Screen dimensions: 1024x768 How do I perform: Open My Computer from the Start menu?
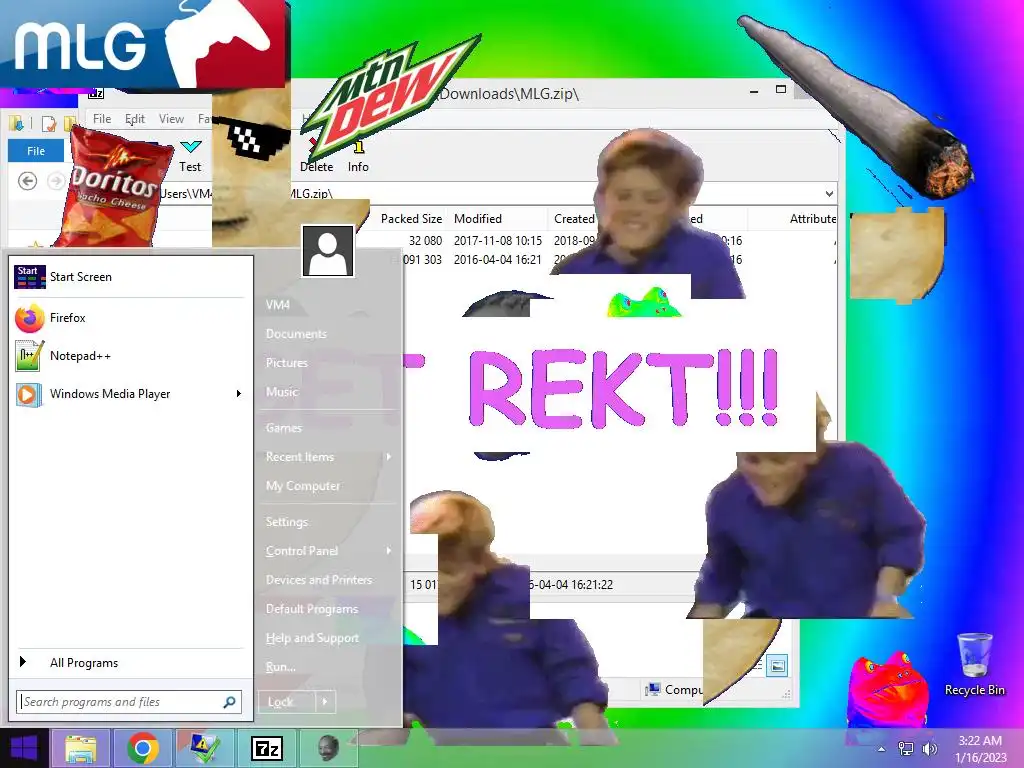click(303, 486)
